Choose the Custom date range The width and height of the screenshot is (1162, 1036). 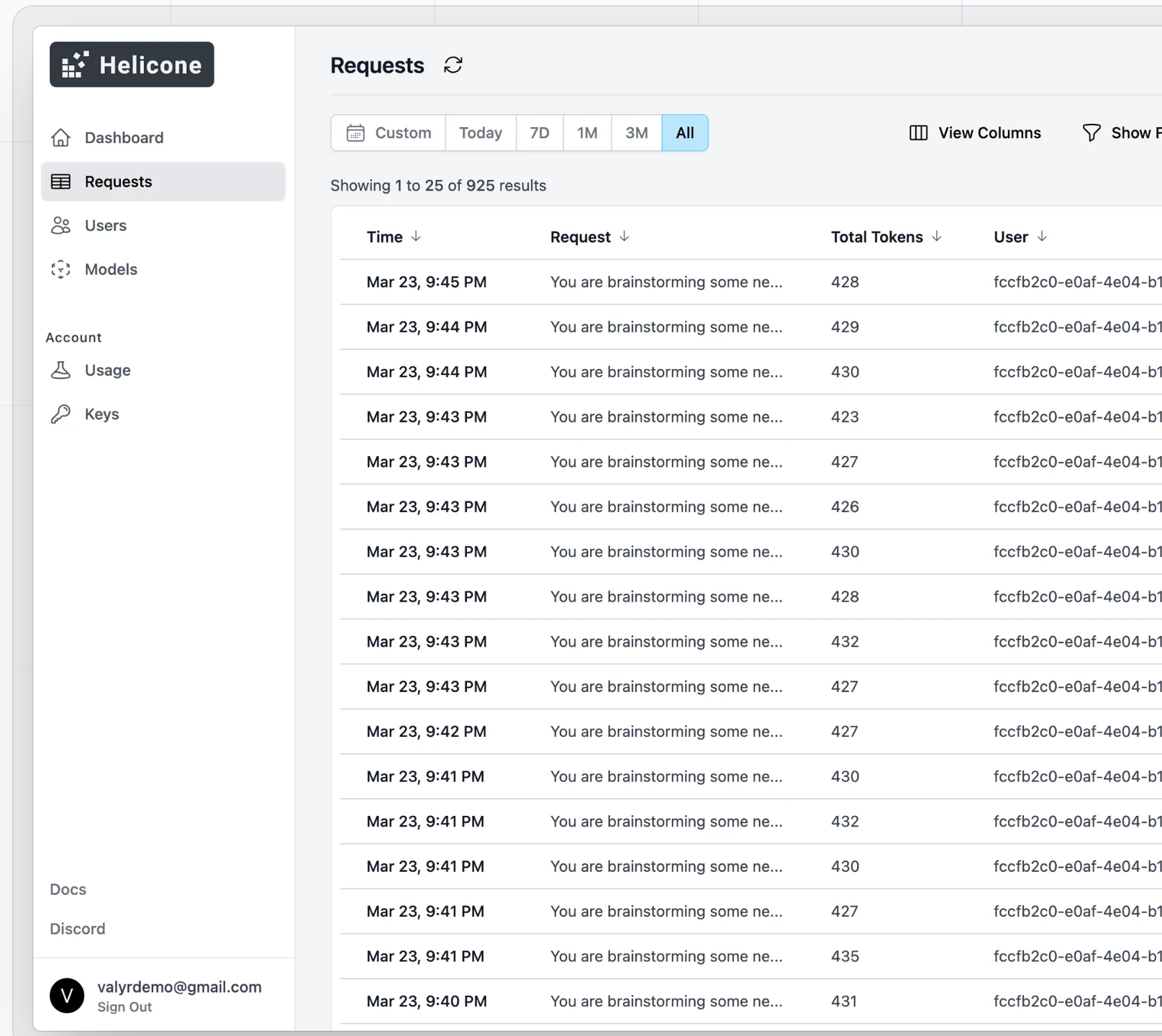389,133
